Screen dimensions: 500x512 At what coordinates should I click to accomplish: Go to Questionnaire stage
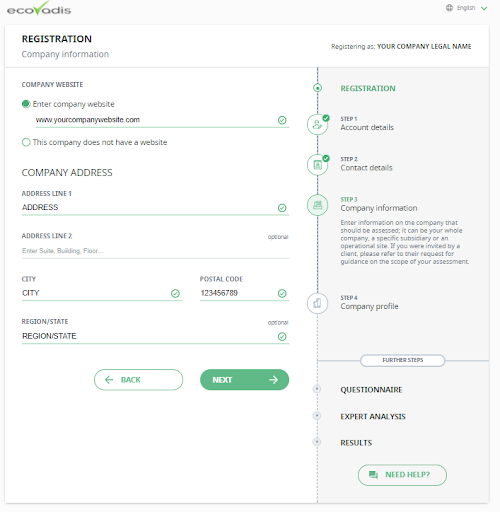[371, 390]
